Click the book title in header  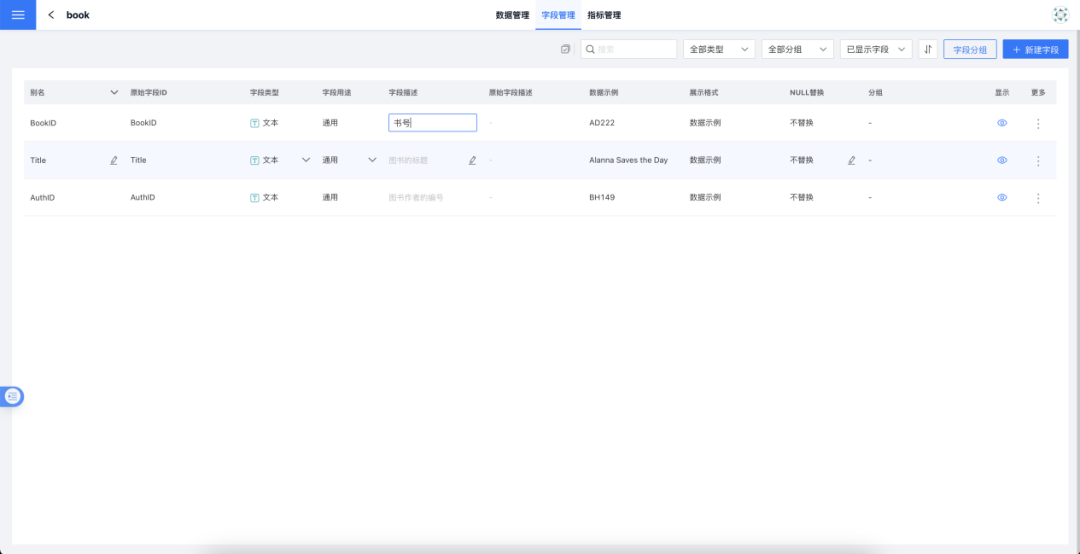(x=78, y=14)
